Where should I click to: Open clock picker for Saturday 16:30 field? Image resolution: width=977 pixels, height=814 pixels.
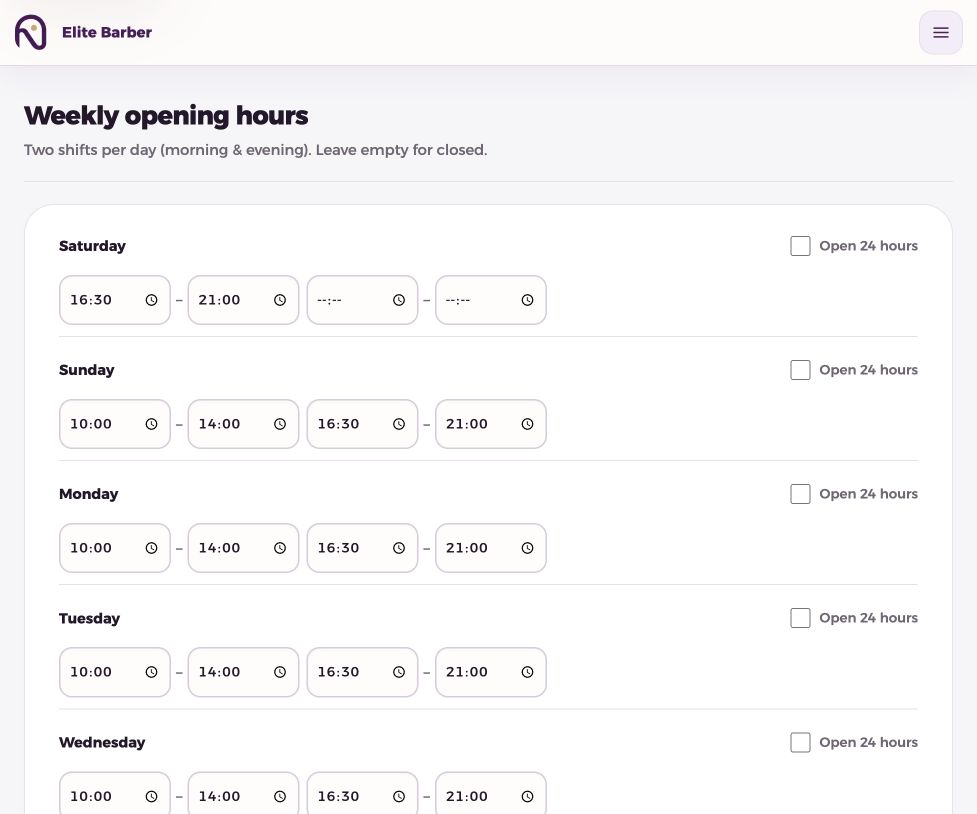151,300
